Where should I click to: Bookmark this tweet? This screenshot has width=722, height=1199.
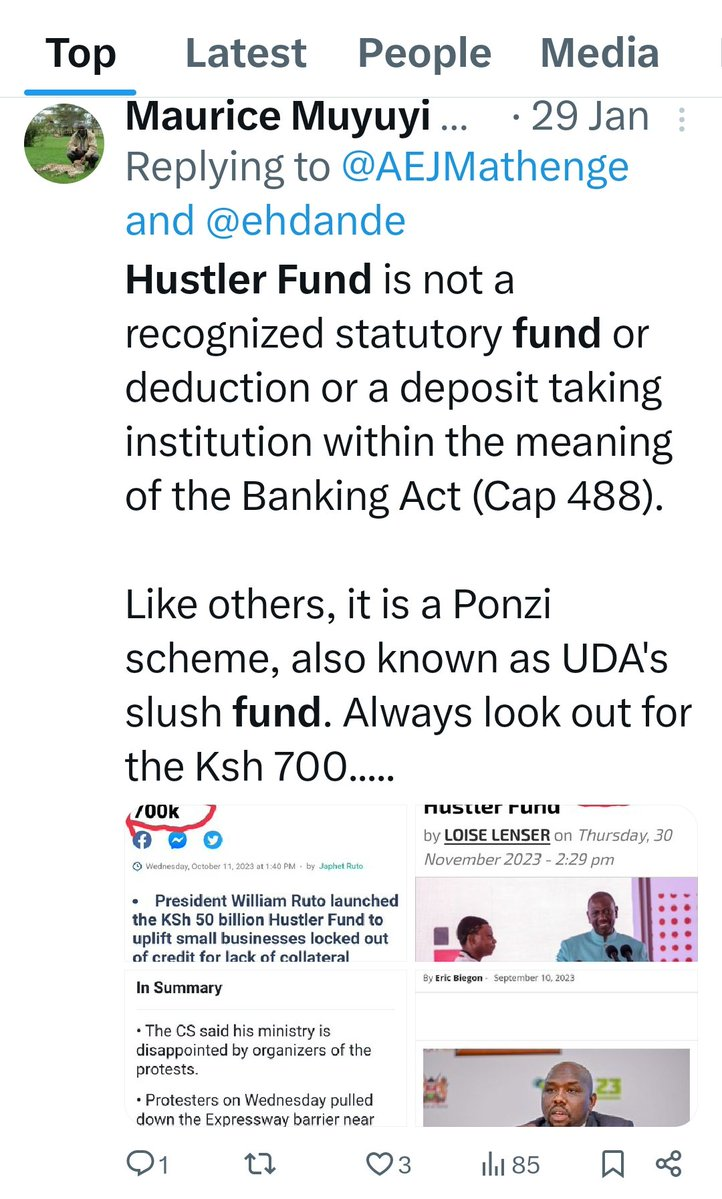pyautogui.click(x=612, y=1164)
